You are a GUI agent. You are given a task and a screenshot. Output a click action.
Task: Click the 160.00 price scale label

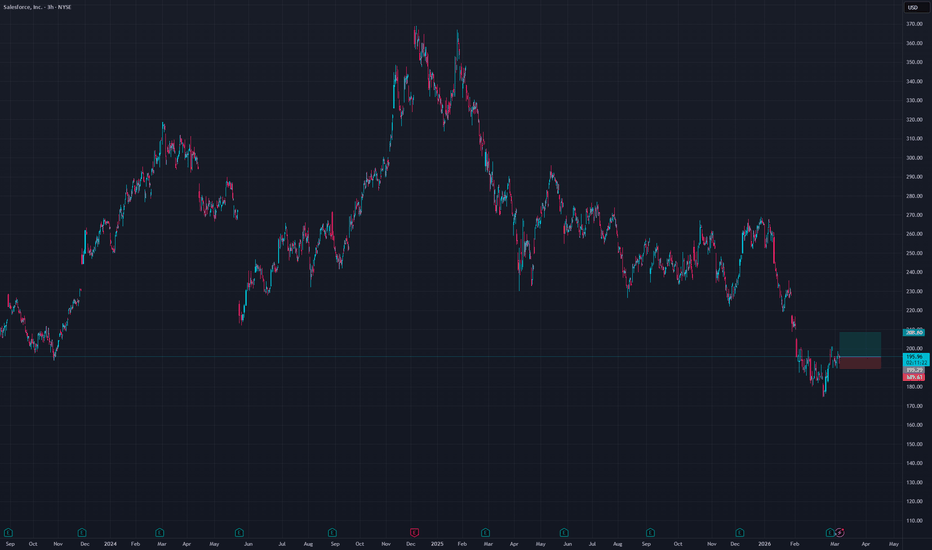[x=914, y=425]
